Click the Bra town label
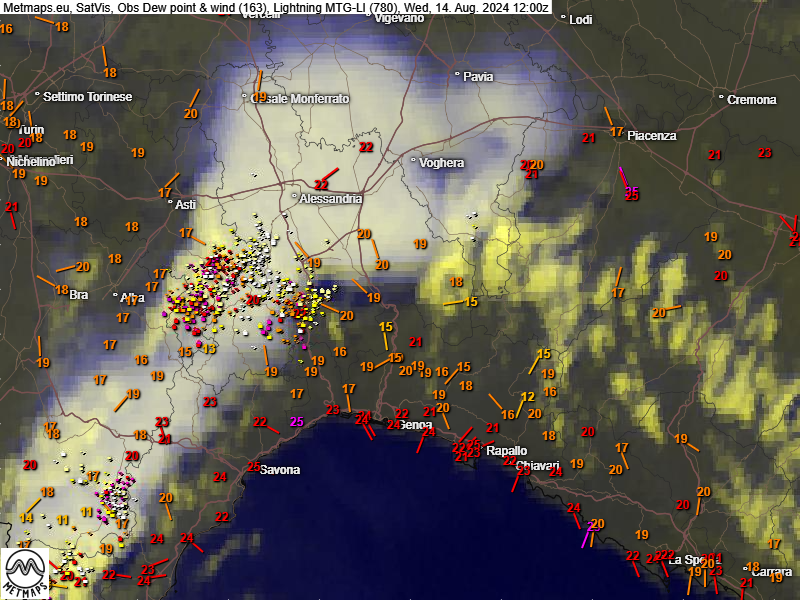 click(78, 295)
